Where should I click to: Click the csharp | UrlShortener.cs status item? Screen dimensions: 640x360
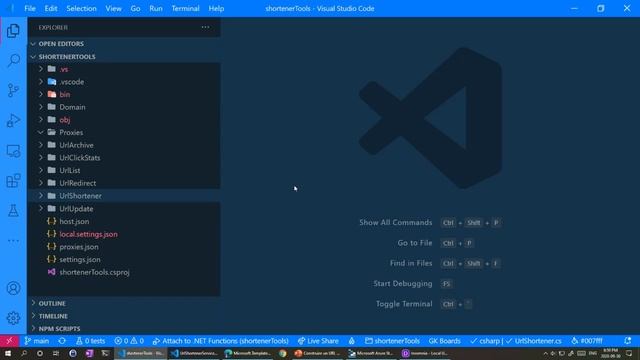[x=516, y=341]
